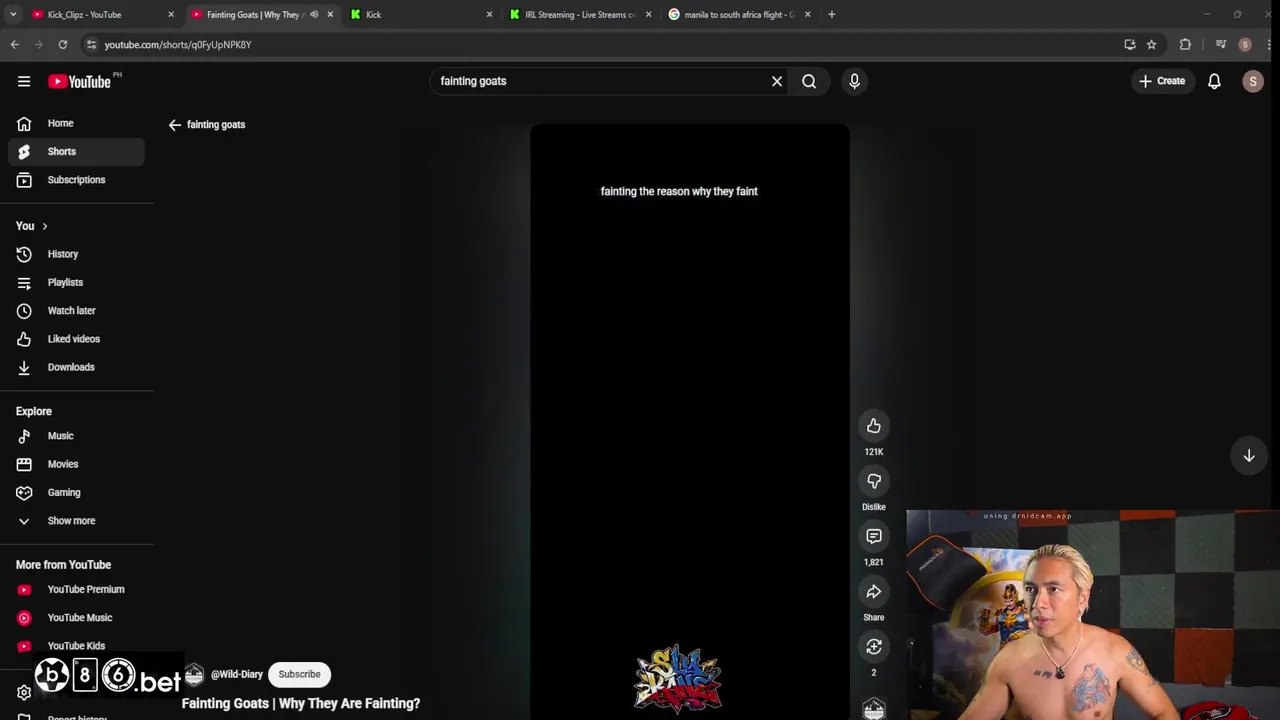Clear the search box with X
The image size is (1280, 720).
[x=777, y=81]
